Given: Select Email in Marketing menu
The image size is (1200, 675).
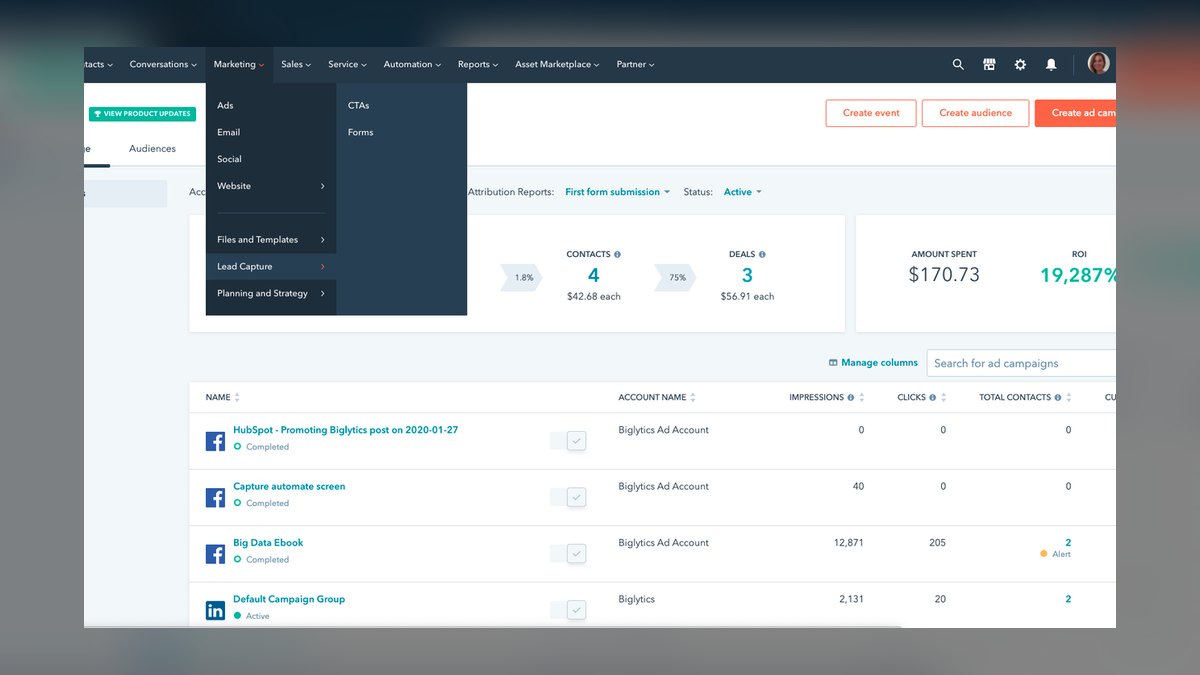Looking at the screenshot, I should click(x=271, y=132).
